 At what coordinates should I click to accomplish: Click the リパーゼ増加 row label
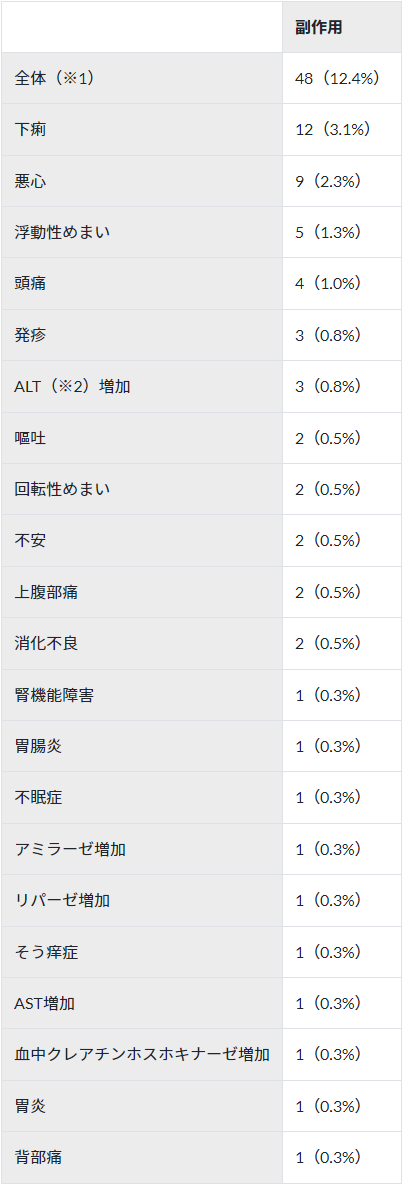[x=62, y=901]
